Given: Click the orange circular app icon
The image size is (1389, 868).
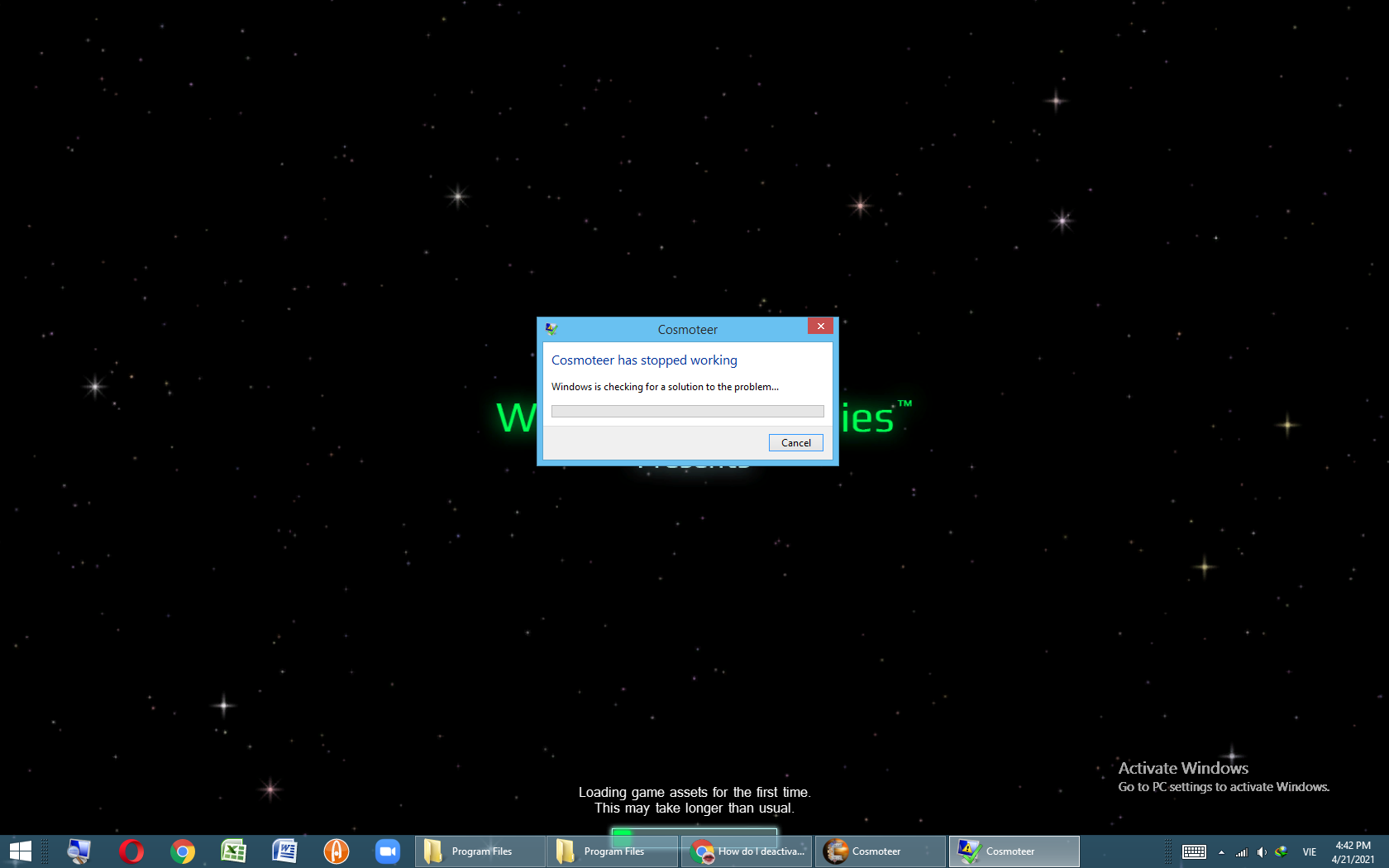Looking at the screenshot, I should 336,851.
